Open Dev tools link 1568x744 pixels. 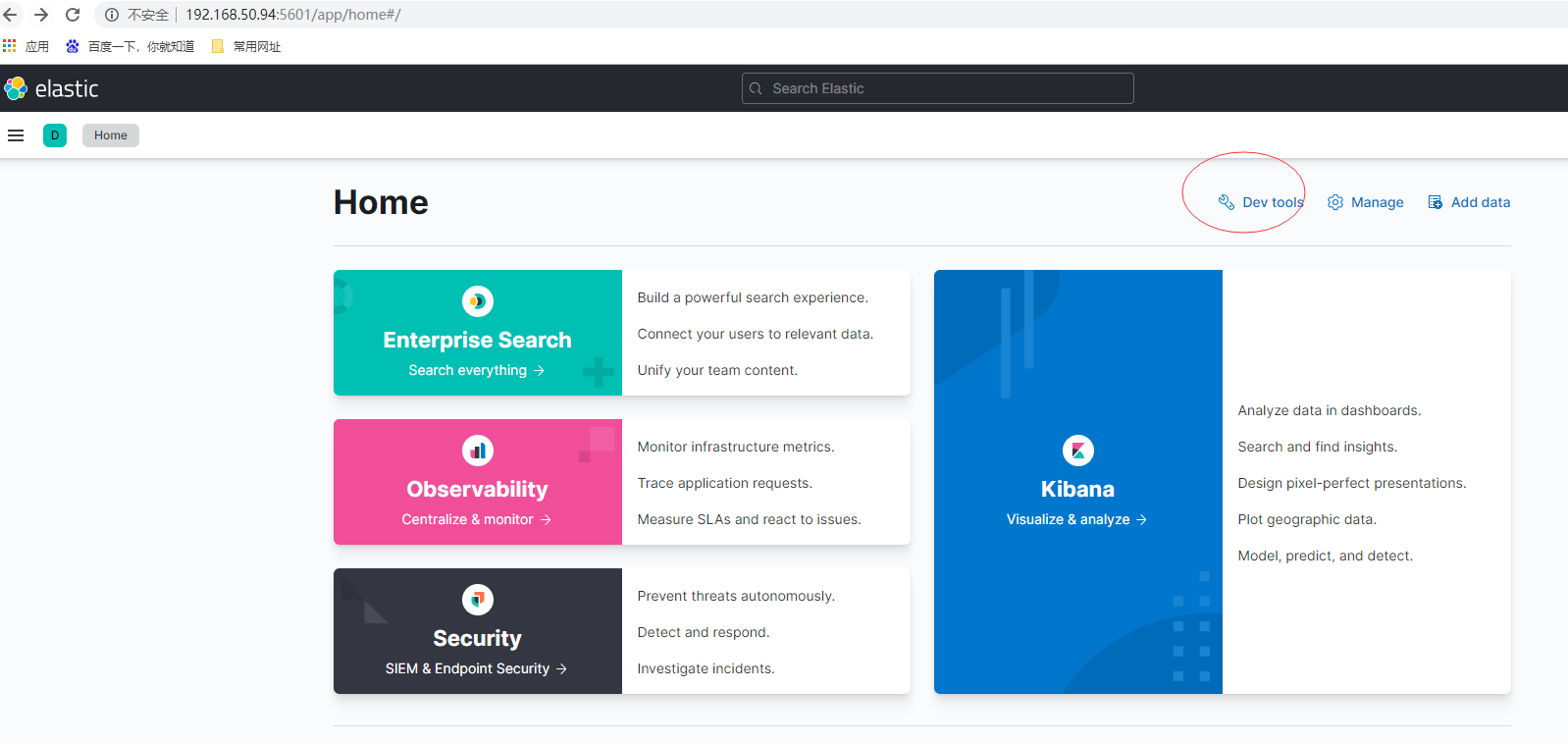1261,202
